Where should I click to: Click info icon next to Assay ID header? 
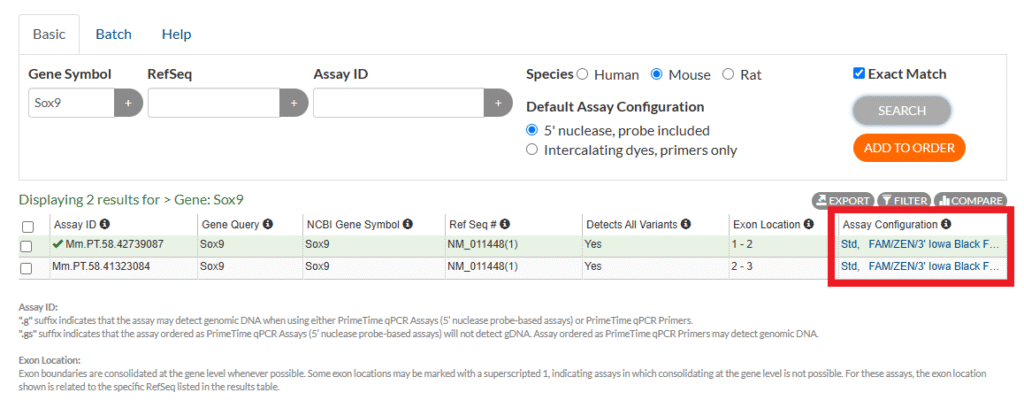pyautogui.click(x=105, y=225)
